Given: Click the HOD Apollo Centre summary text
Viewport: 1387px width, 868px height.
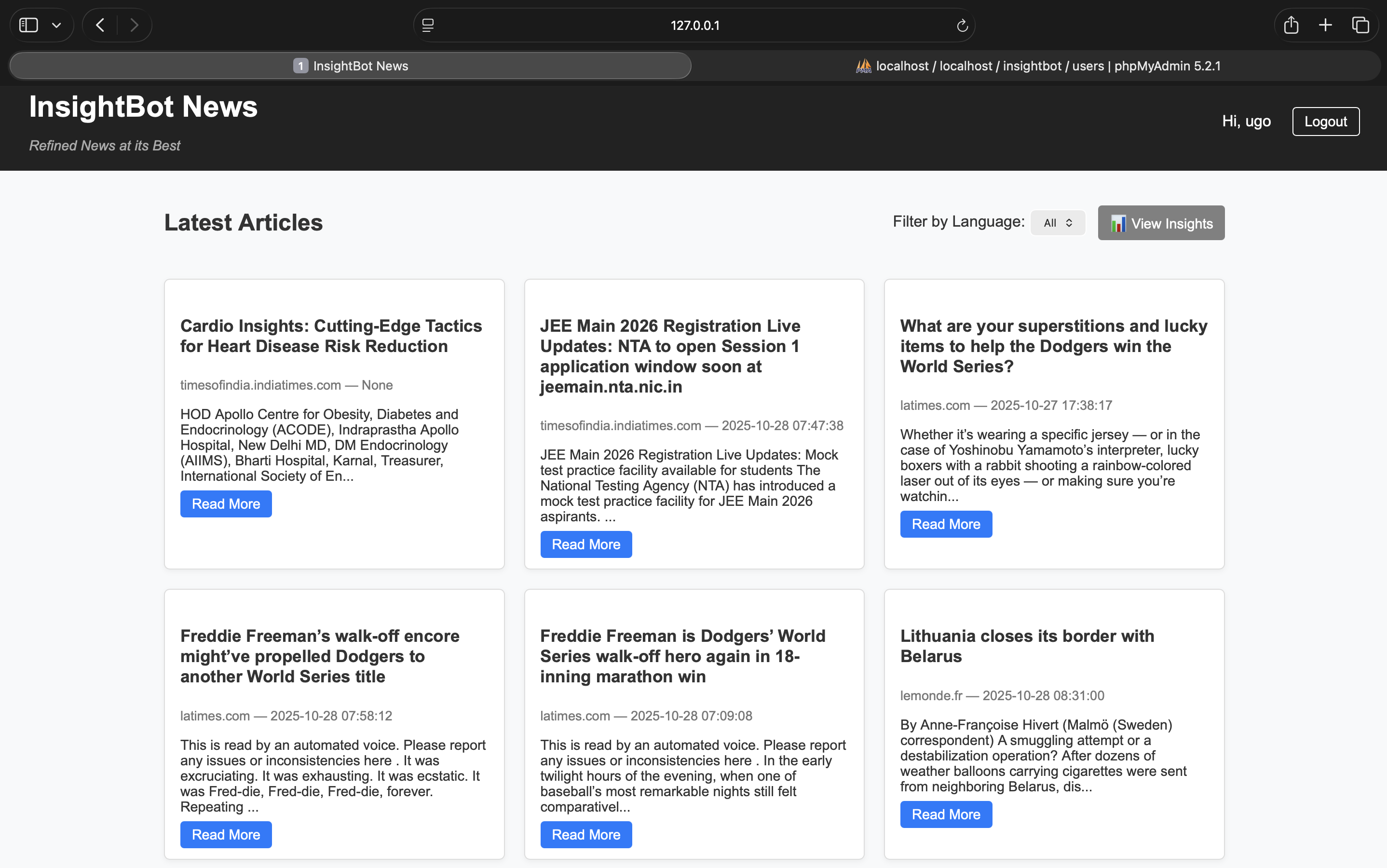Looking at the screenshot, I should [320, 446].
